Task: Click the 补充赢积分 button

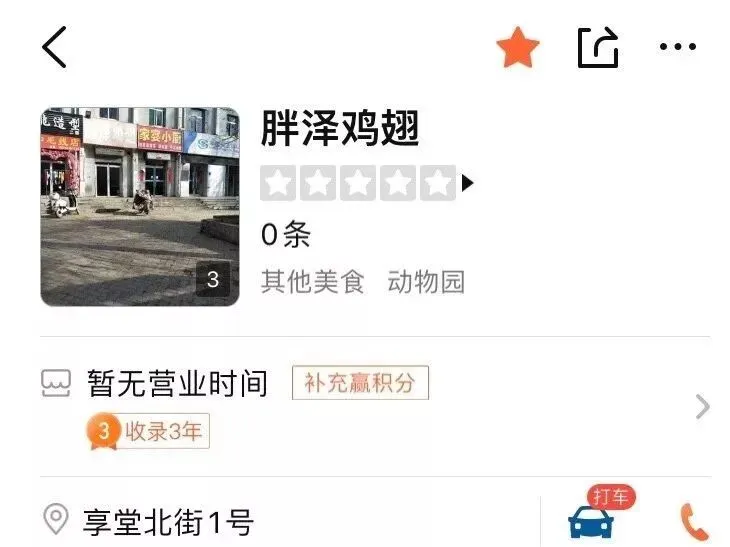Action: coord(360,383)
